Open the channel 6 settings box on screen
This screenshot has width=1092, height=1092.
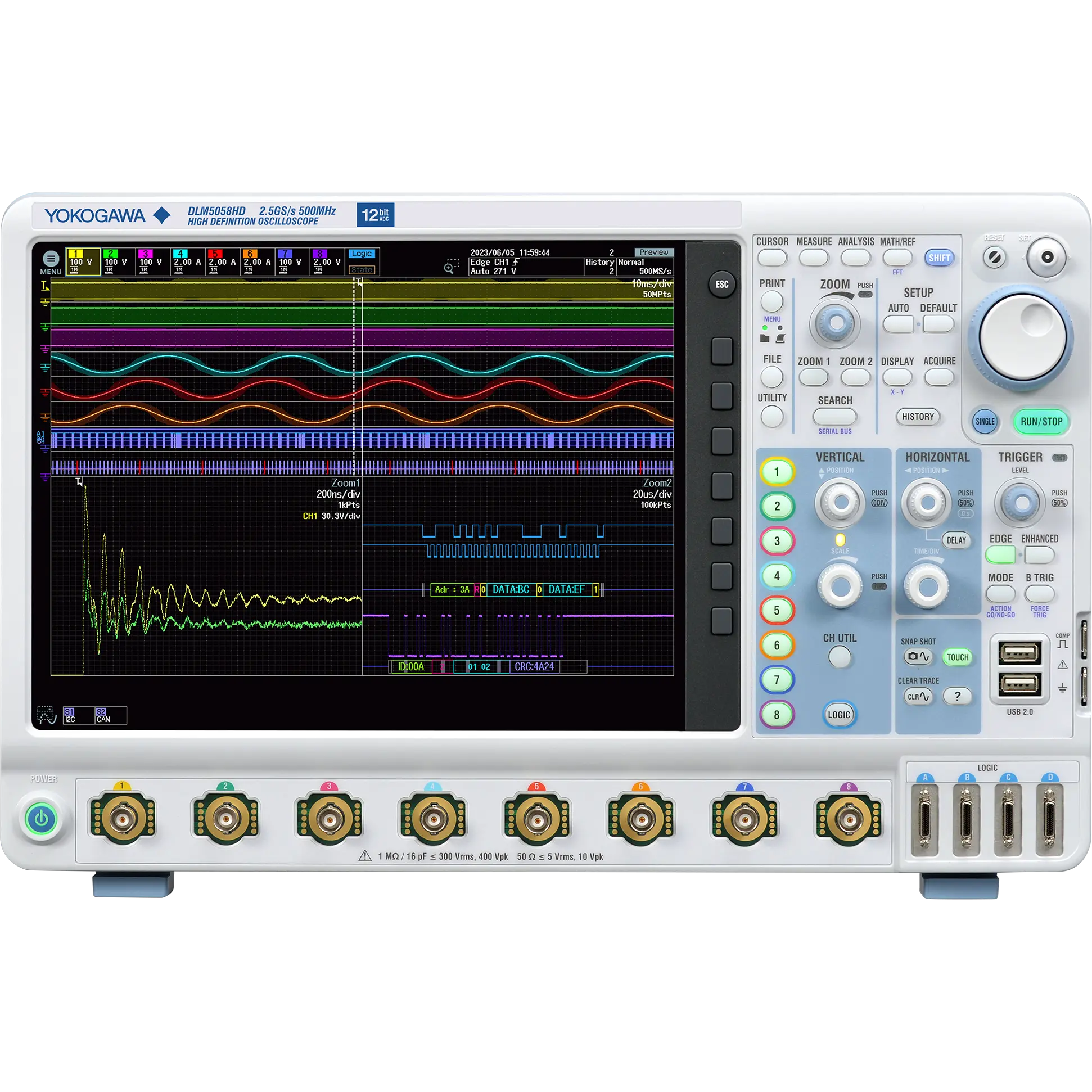pos(258,261)
